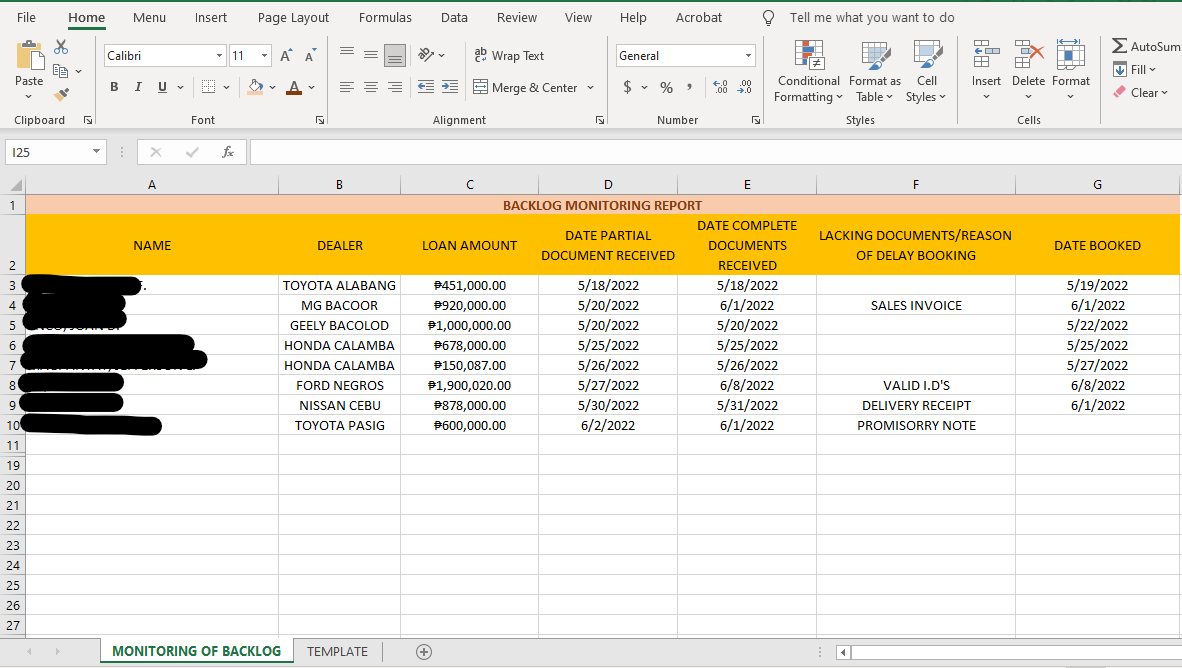
Task: Open the General number format dropdown
Action: tap(748, 56)
